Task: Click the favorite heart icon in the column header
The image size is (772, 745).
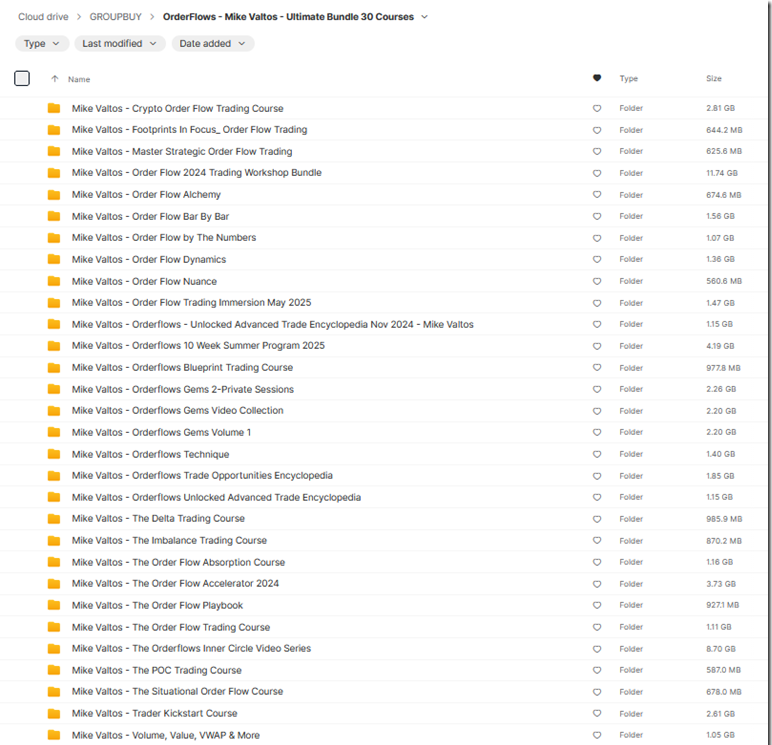Action: tap(597, 78)
